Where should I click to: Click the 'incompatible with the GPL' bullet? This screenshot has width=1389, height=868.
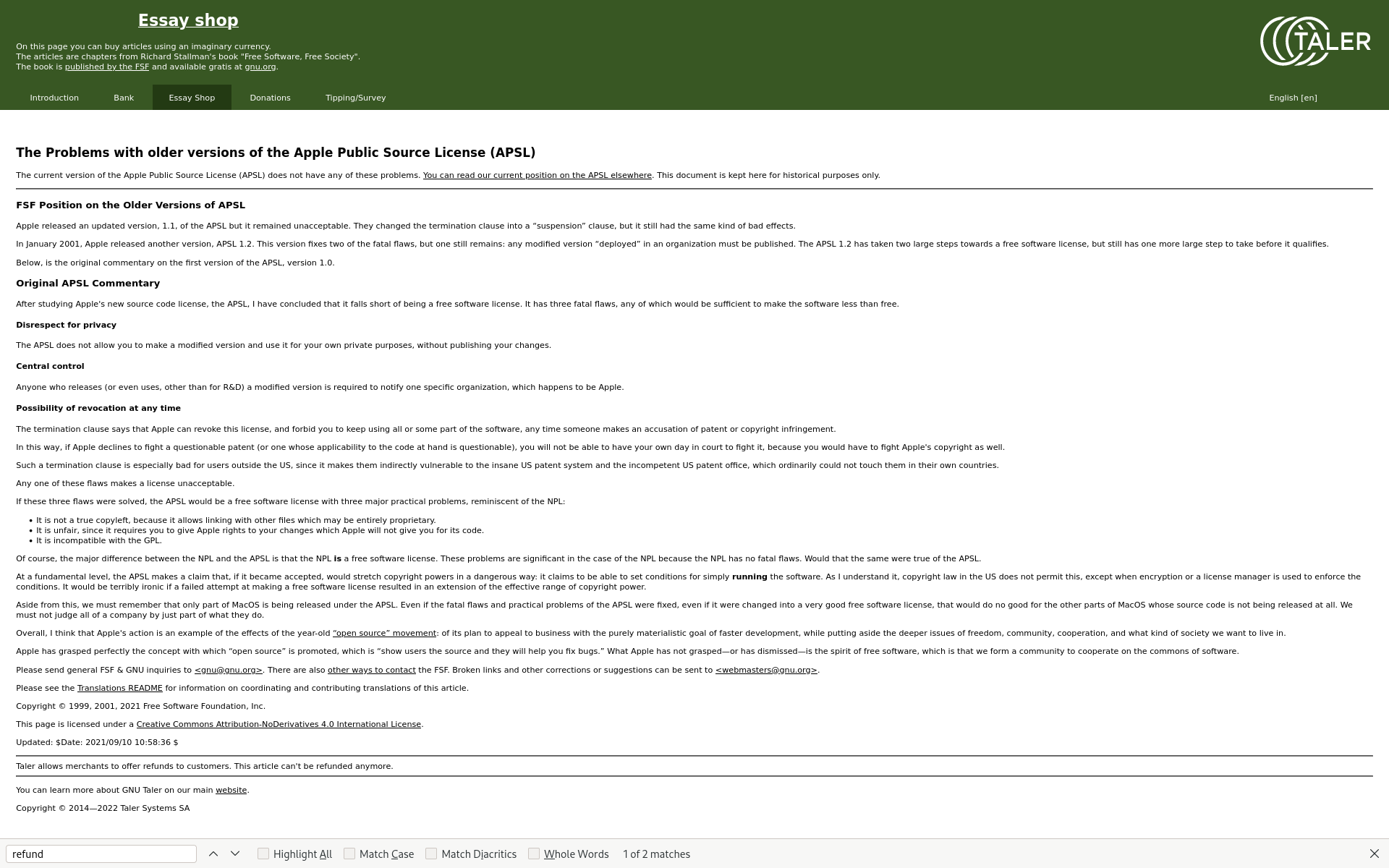pyautogui.click(x=99, y=540)
